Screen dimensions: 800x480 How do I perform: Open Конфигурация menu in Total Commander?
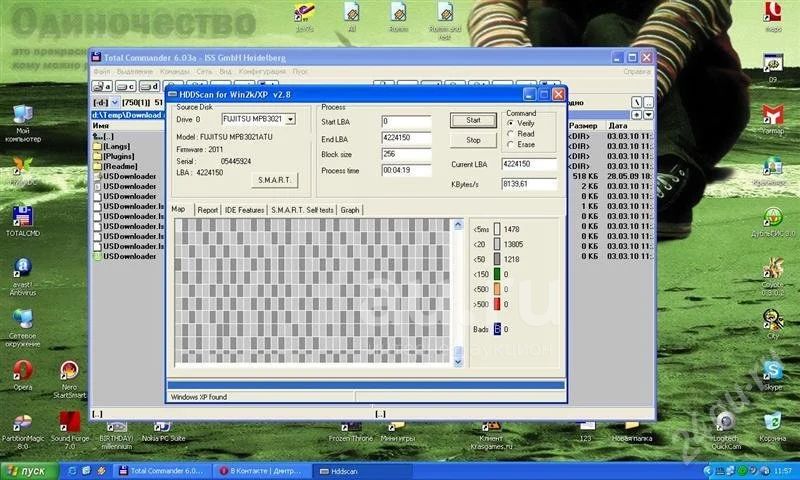[262, 71]
